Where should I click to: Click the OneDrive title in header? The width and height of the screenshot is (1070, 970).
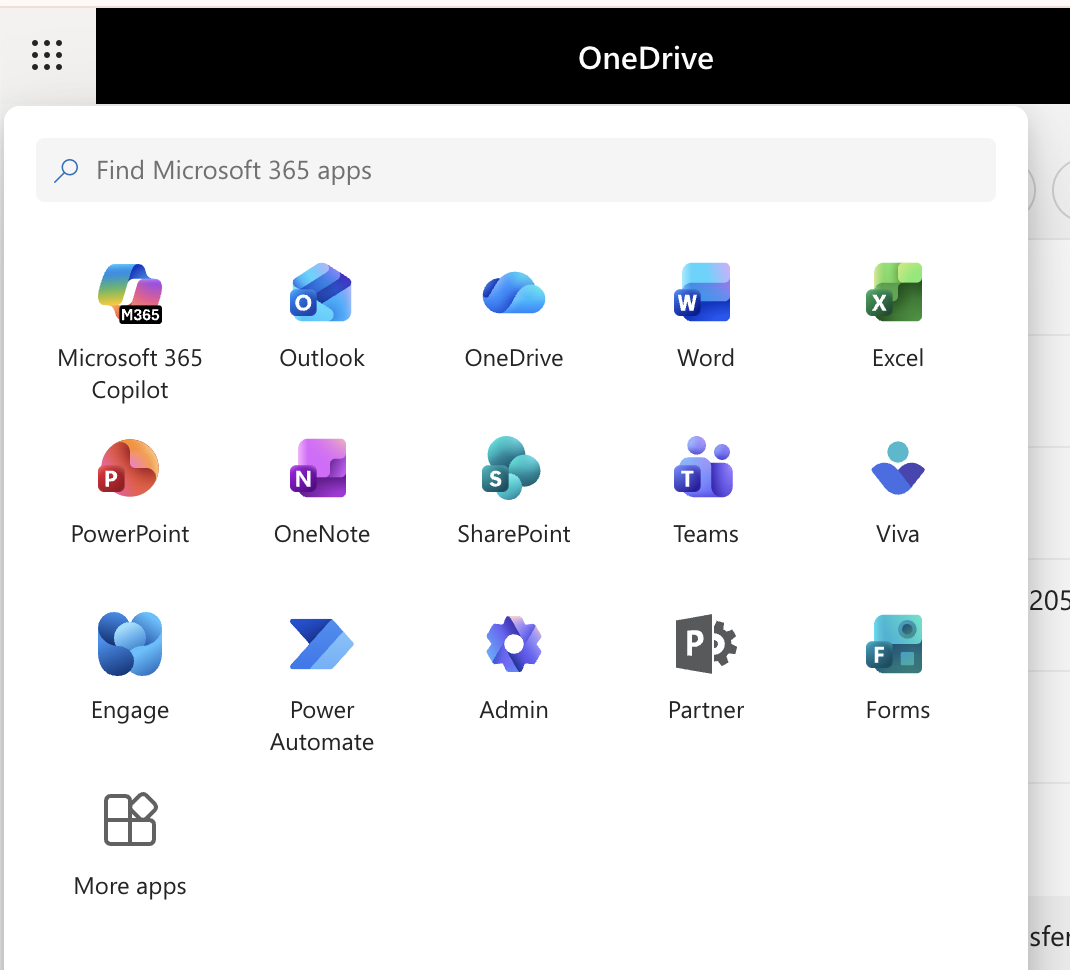(x=646, y=59)
